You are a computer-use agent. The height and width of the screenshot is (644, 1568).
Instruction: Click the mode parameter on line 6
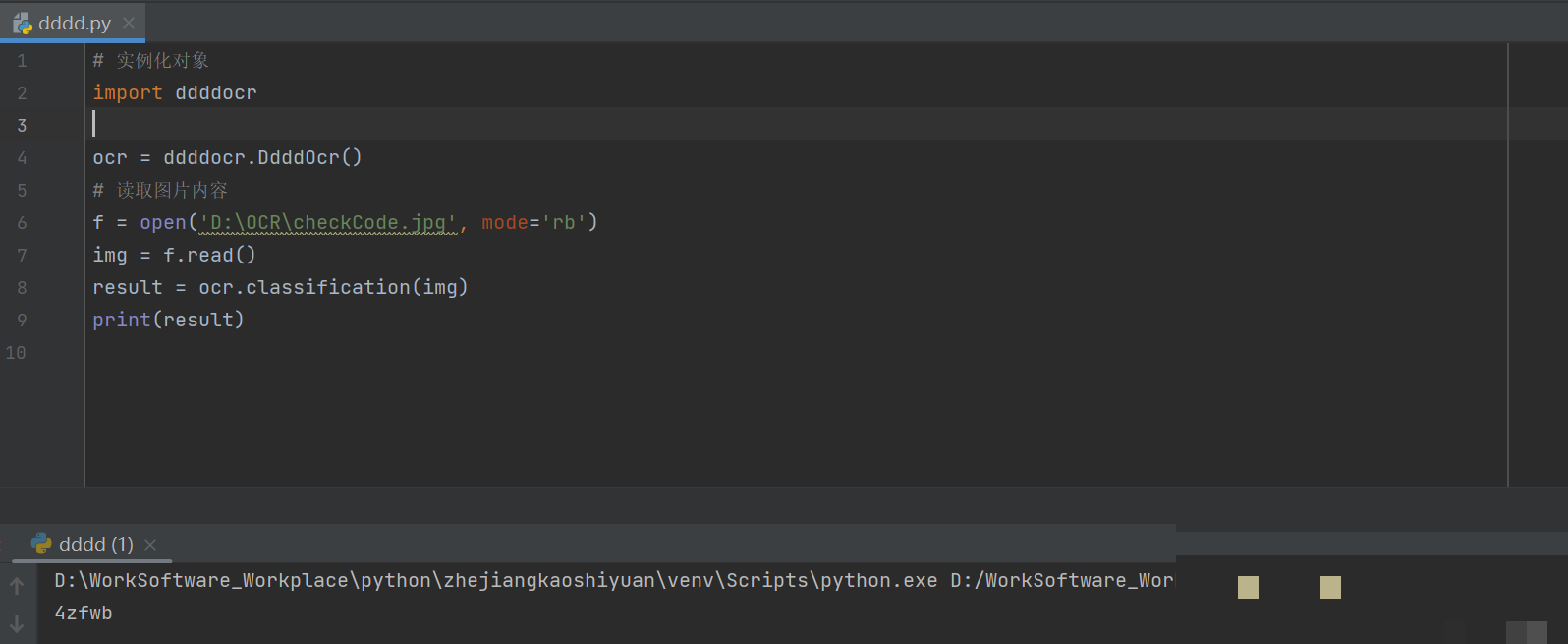coord(504,222)
